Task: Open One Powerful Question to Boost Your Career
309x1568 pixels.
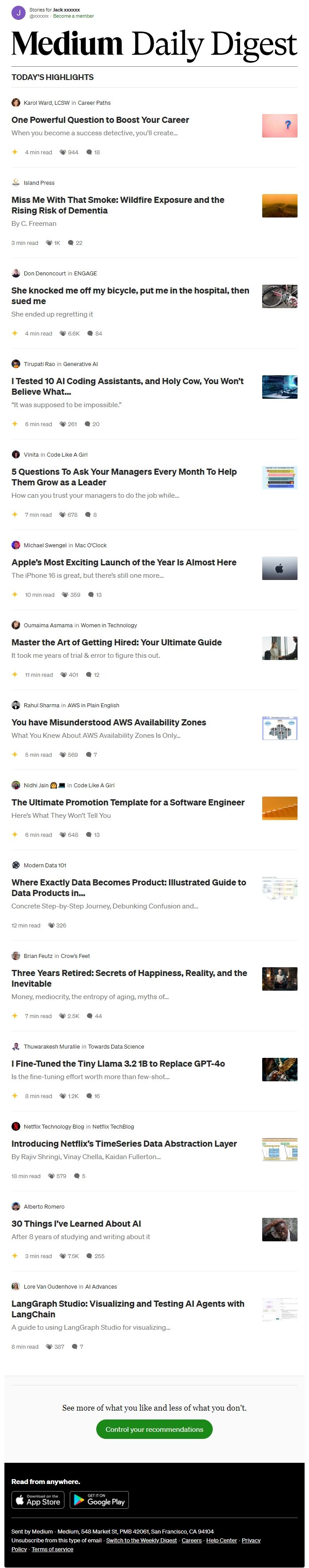Action: [x=100, y=120]
